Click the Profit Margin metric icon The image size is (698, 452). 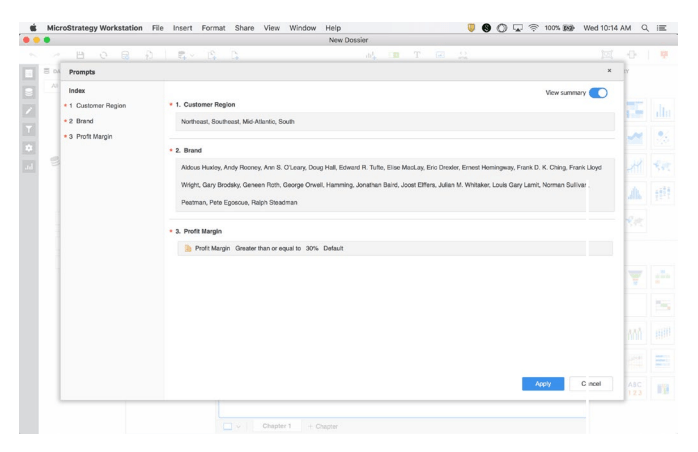coord(187,247)
